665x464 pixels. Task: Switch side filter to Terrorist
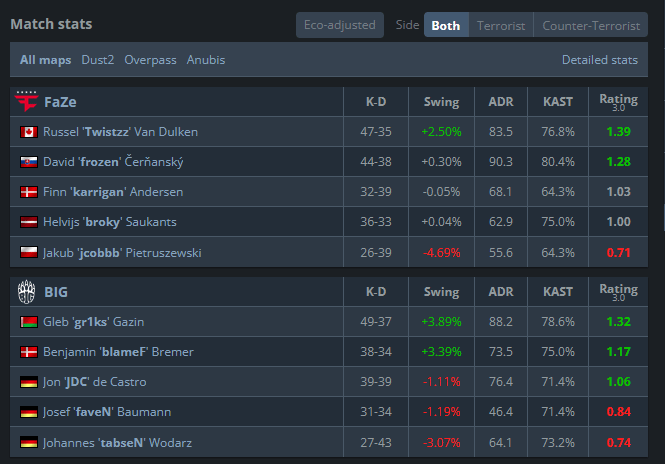[501, 25]
